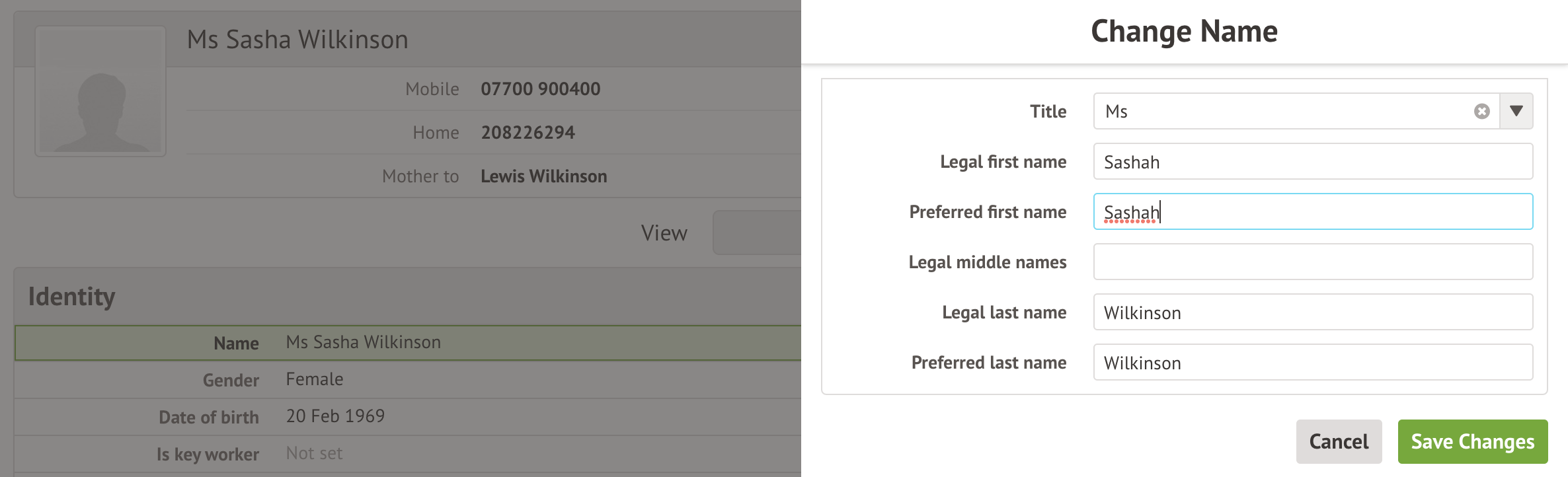Screen dimensions: 1568x477
Task: Open Lewis Wilkinson's profile link
Action: (543, 176)
